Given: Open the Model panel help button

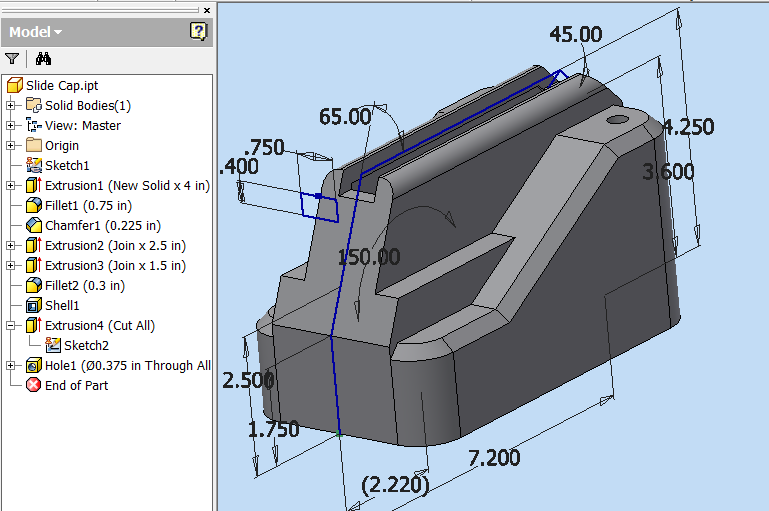Looking at the screenshot, I should [x=198, y=32].
